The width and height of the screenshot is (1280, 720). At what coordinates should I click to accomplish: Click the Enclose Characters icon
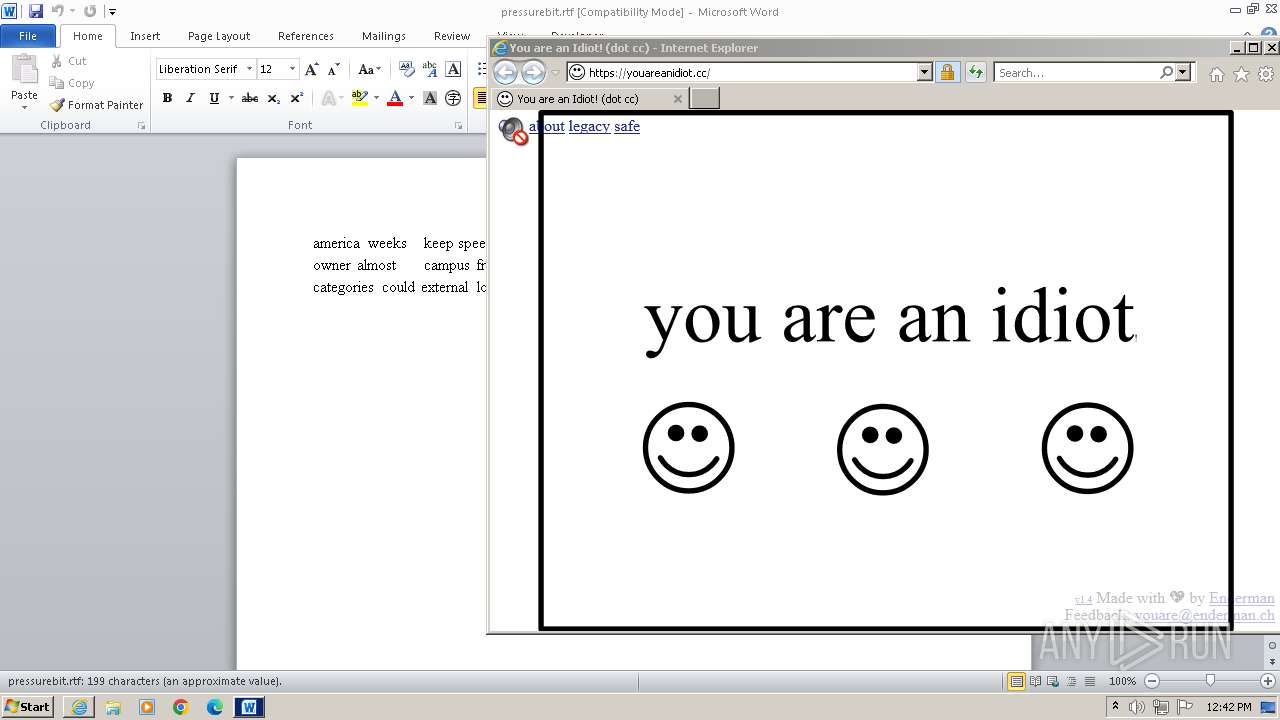tap(453, 98)
